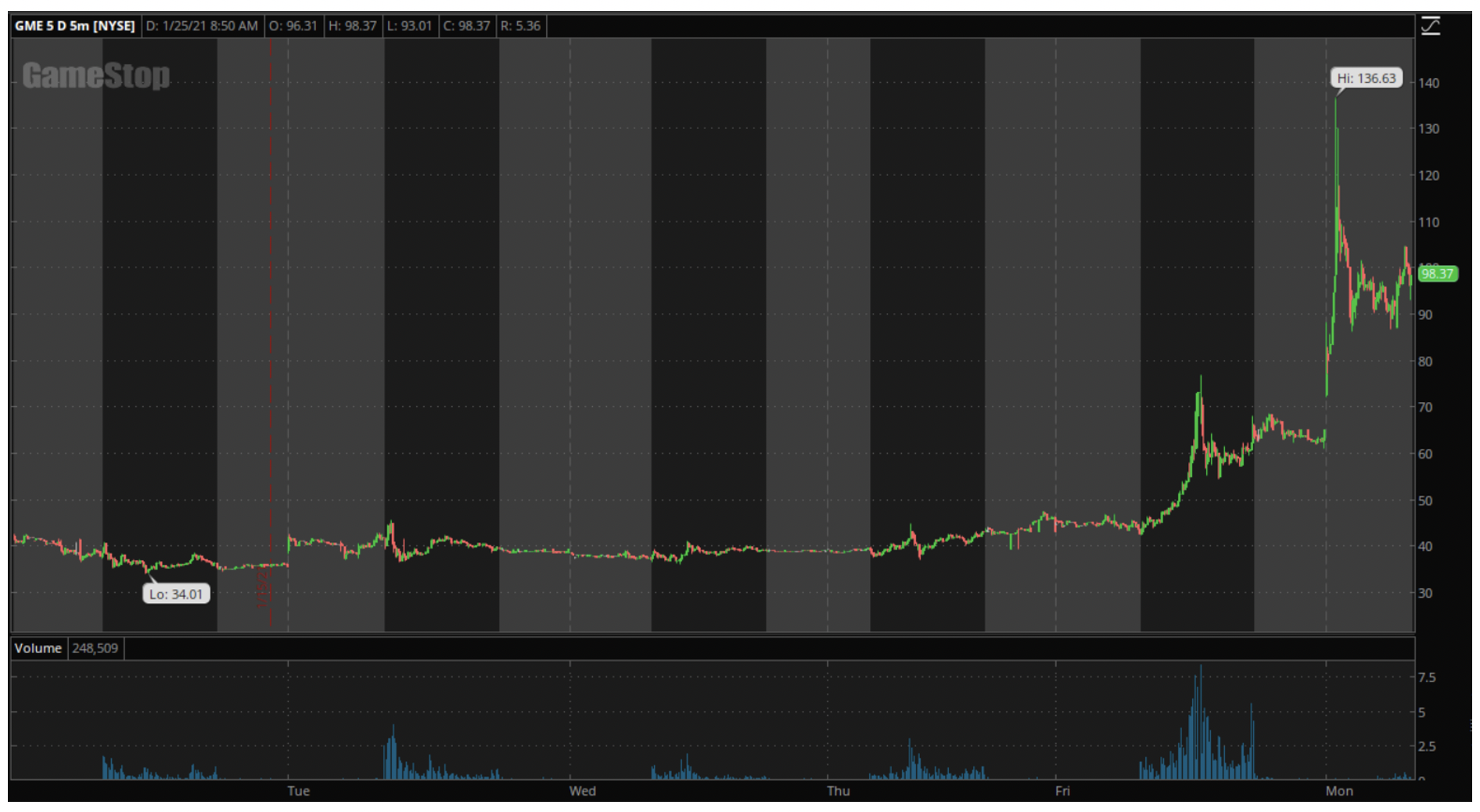1480x812 pixels.
Task: Click the red dashed vertical time marker
Action: pos(271,332)
